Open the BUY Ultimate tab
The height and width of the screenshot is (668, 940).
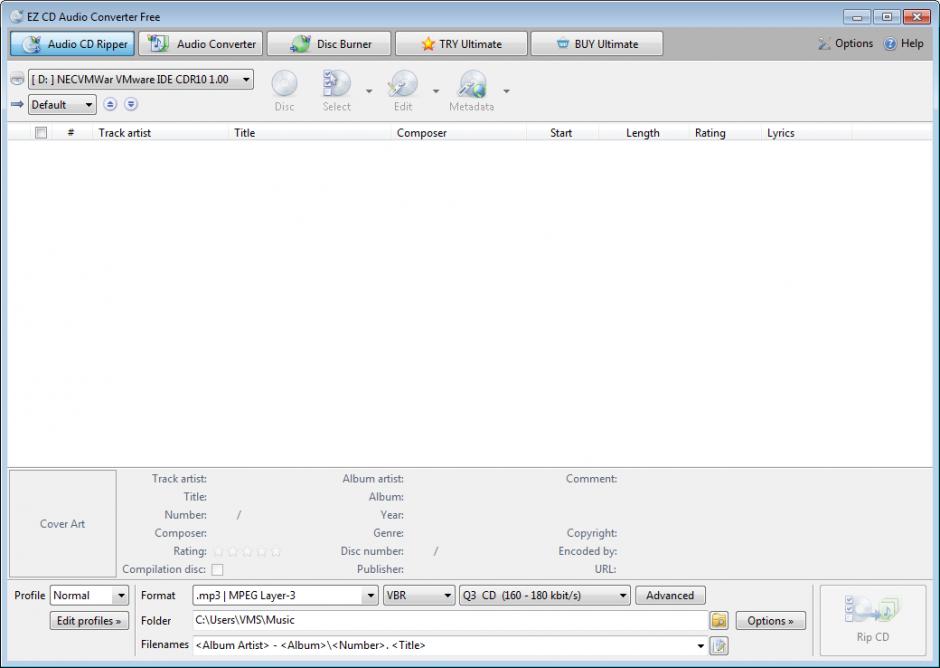[596, 44]
